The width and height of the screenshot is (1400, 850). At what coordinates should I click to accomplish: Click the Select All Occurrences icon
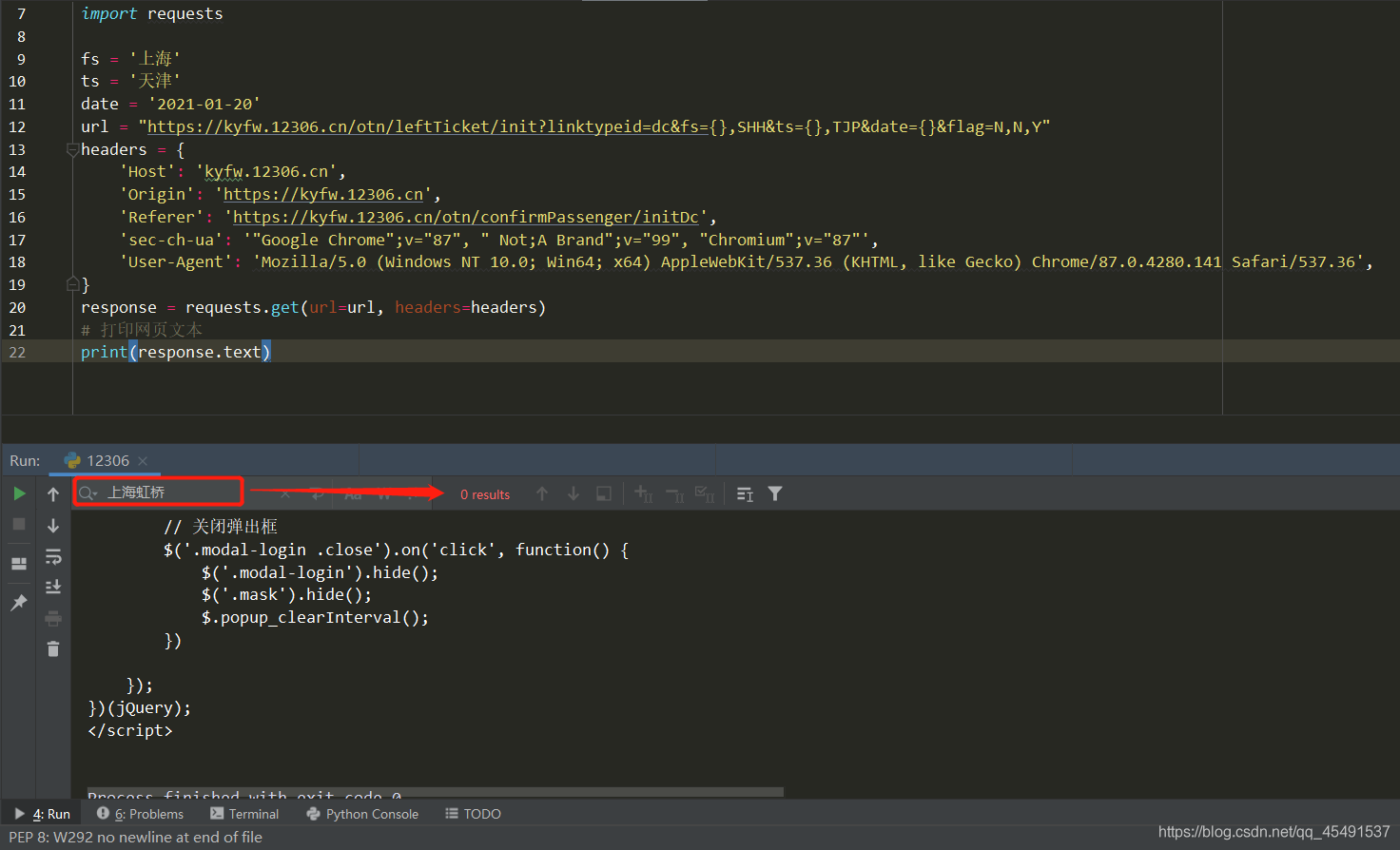click(x=604, y=493)
